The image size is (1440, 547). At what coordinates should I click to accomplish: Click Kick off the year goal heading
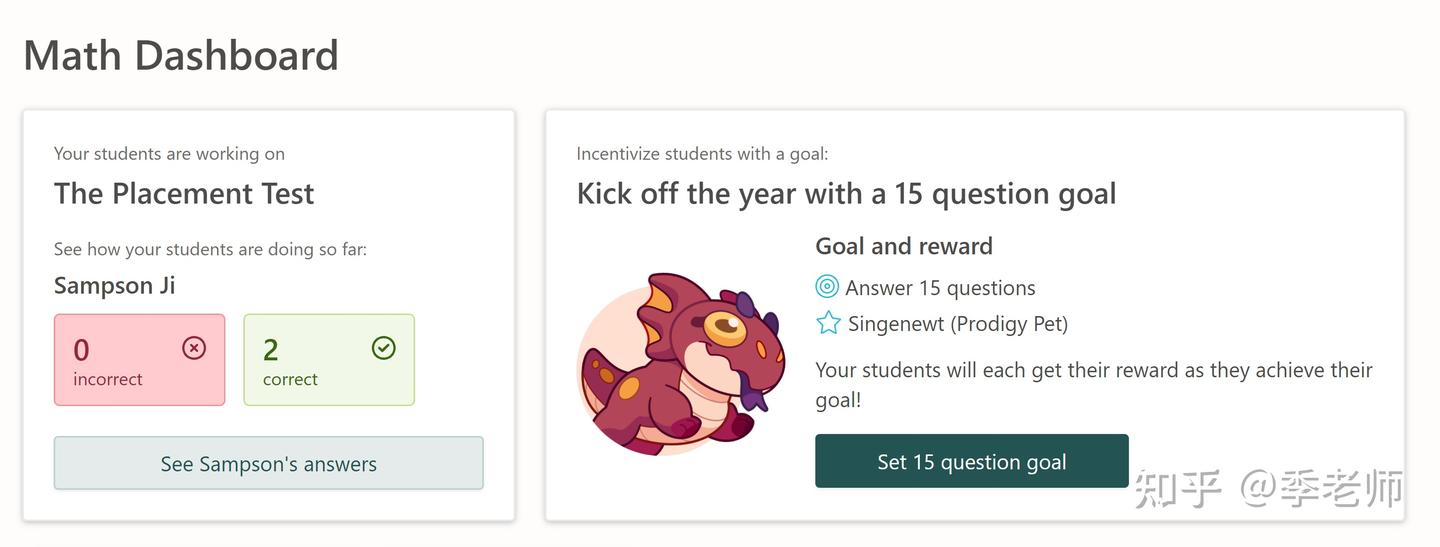tap(846, 194)
